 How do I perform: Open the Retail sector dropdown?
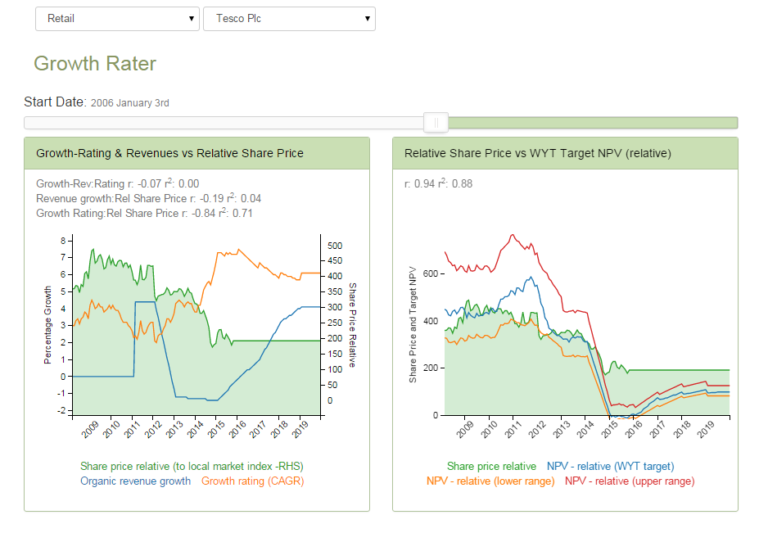[x=115, y=18]
